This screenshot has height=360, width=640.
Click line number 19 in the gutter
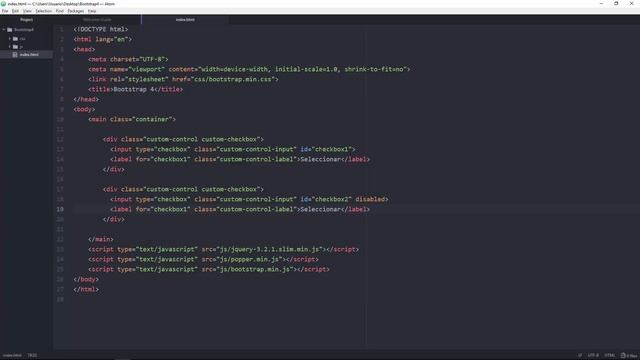[60, 209]
